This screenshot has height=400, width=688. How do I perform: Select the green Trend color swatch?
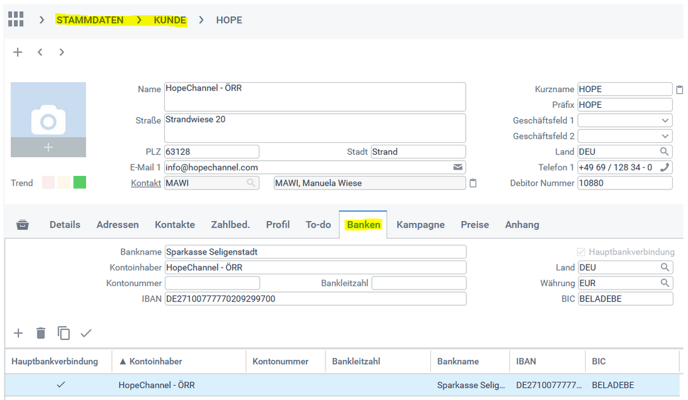click(80, 183)
